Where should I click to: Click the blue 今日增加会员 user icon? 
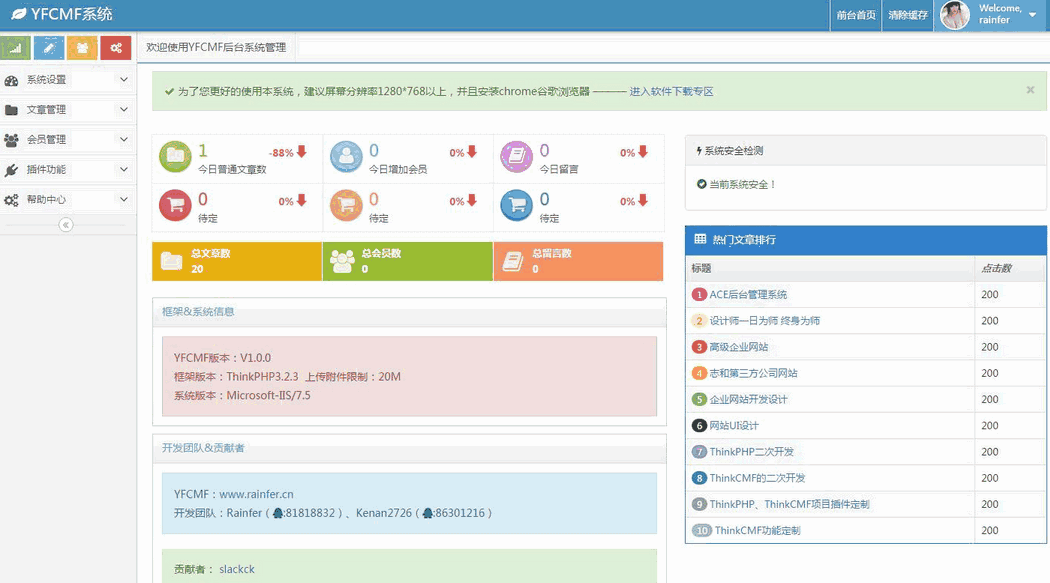[346, 156]
